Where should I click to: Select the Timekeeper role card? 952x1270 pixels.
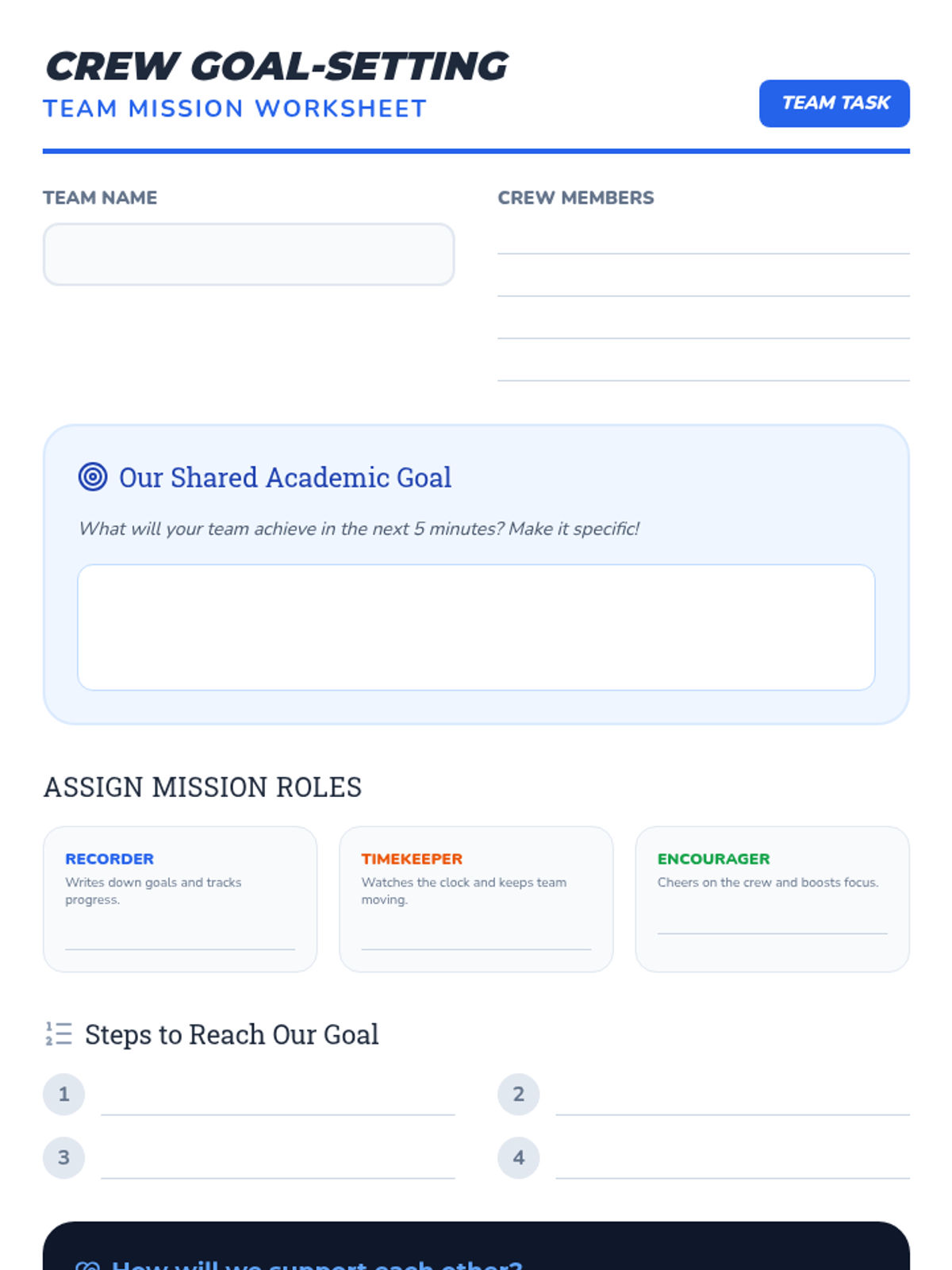click(476, 899)
